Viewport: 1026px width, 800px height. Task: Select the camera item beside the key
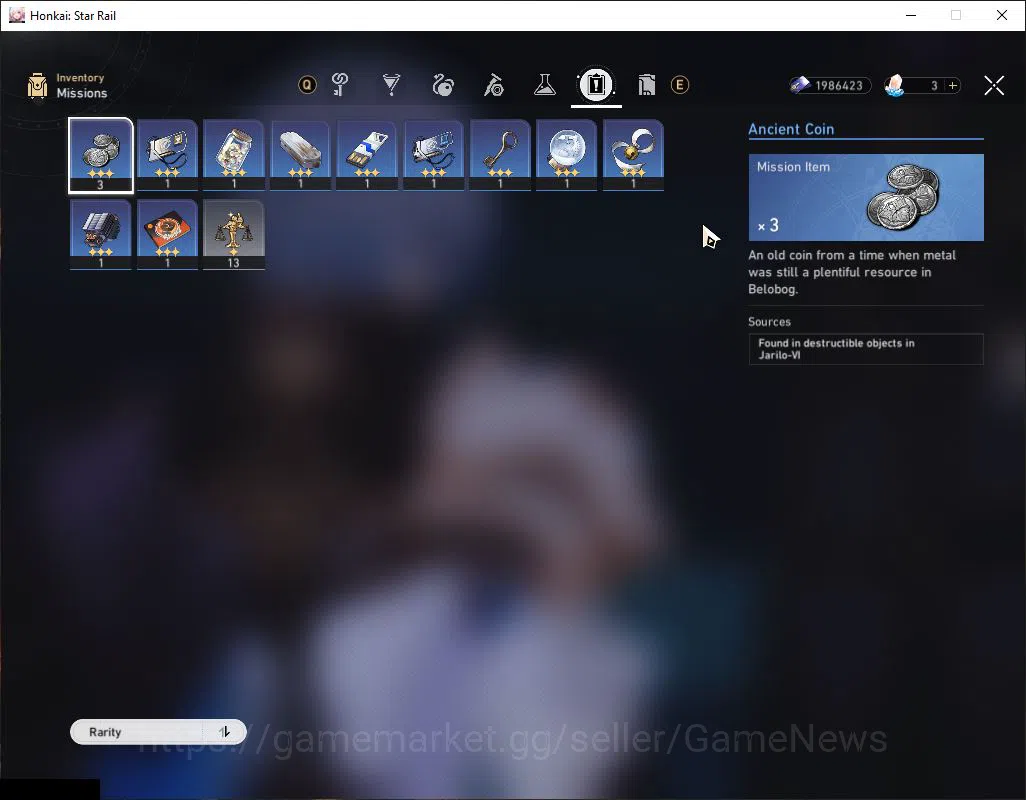tap(433, 155)
